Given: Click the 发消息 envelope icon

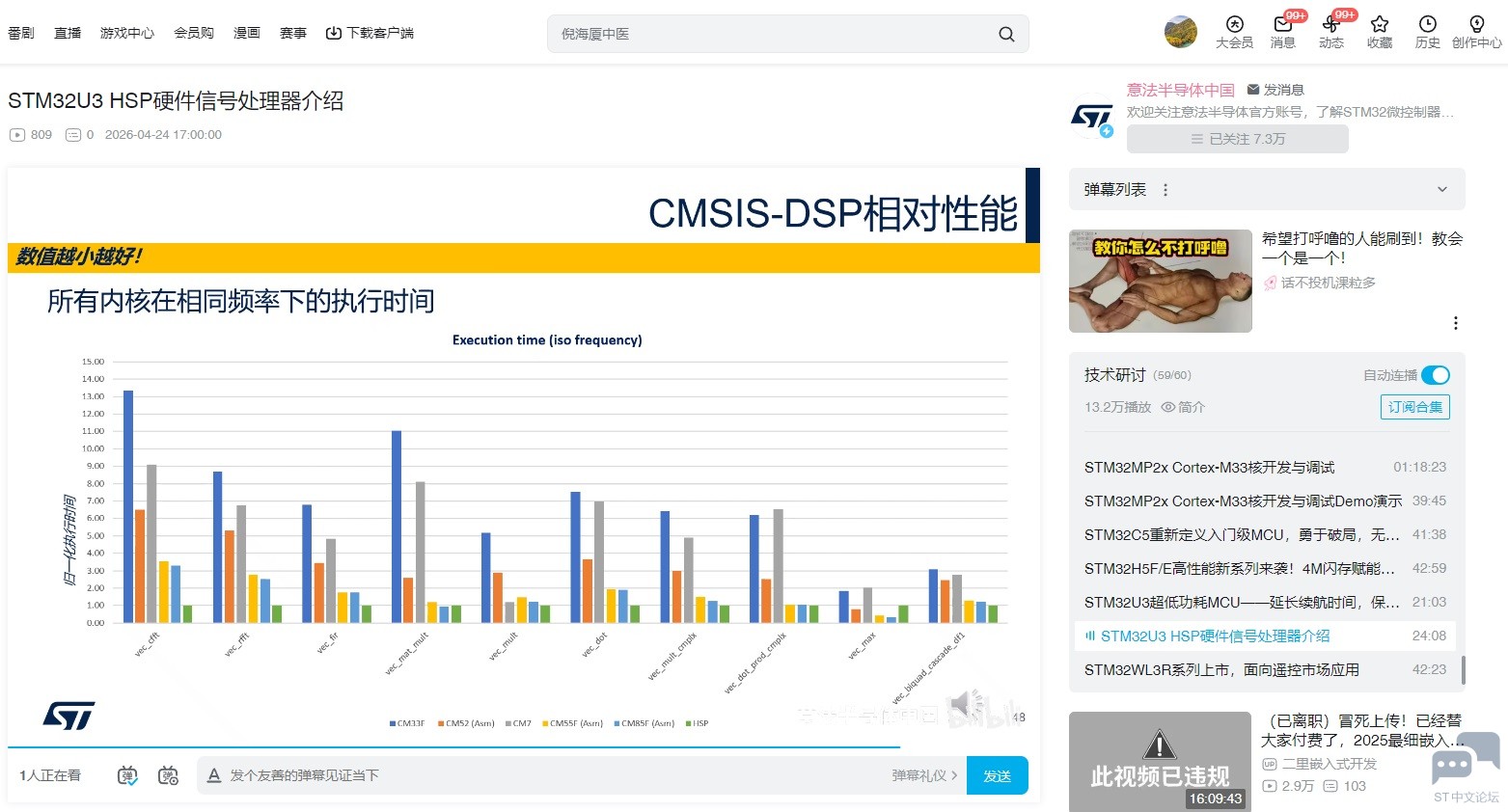Looking at the screenshot, I should pyautogui.click(x=1253, y=90).
